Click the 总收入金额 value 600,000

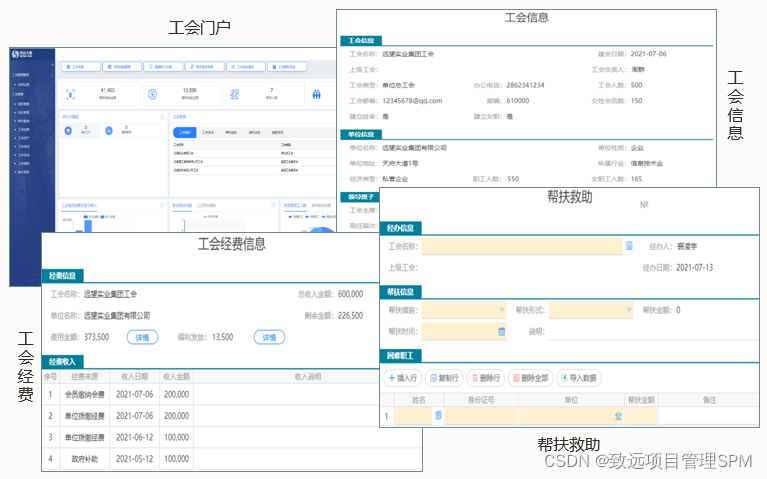pos(350,294)
